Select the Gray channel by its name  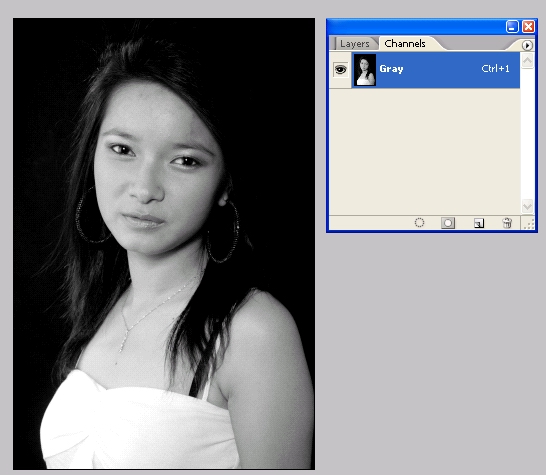(391, 69)
